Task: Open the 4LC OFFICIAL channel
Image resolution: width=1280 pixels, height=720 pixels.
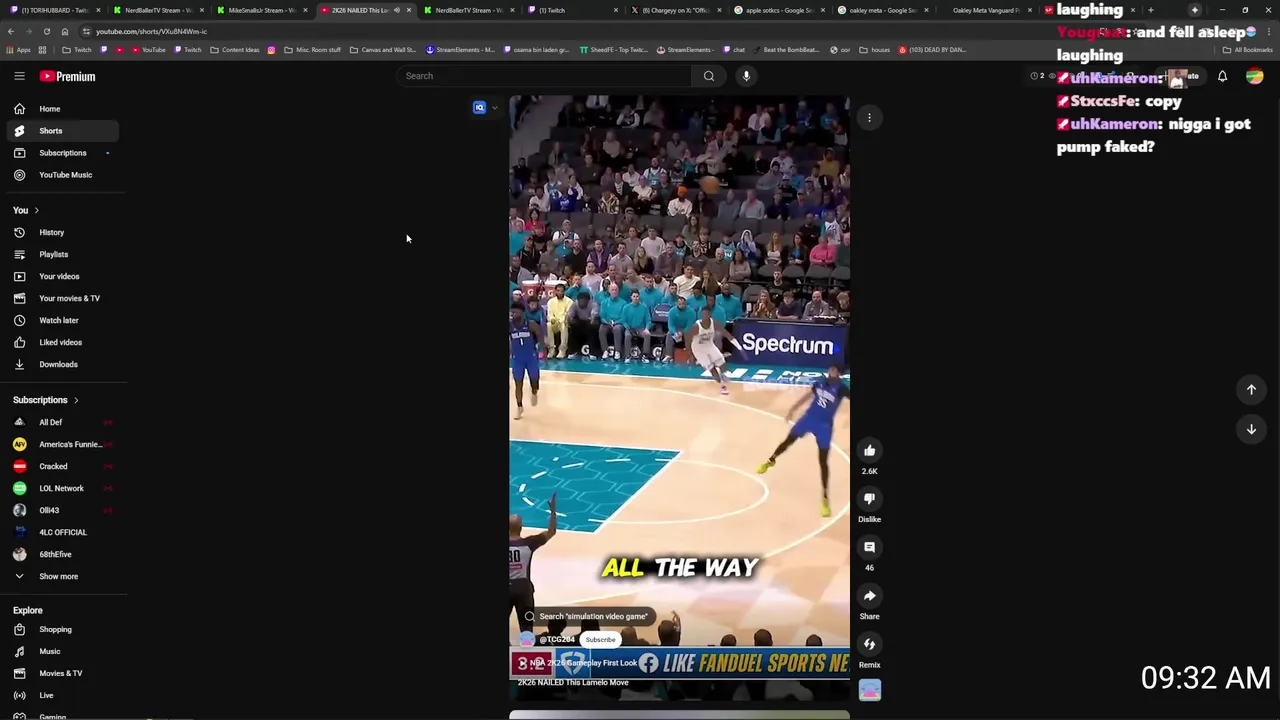Action: coord(63,532)
